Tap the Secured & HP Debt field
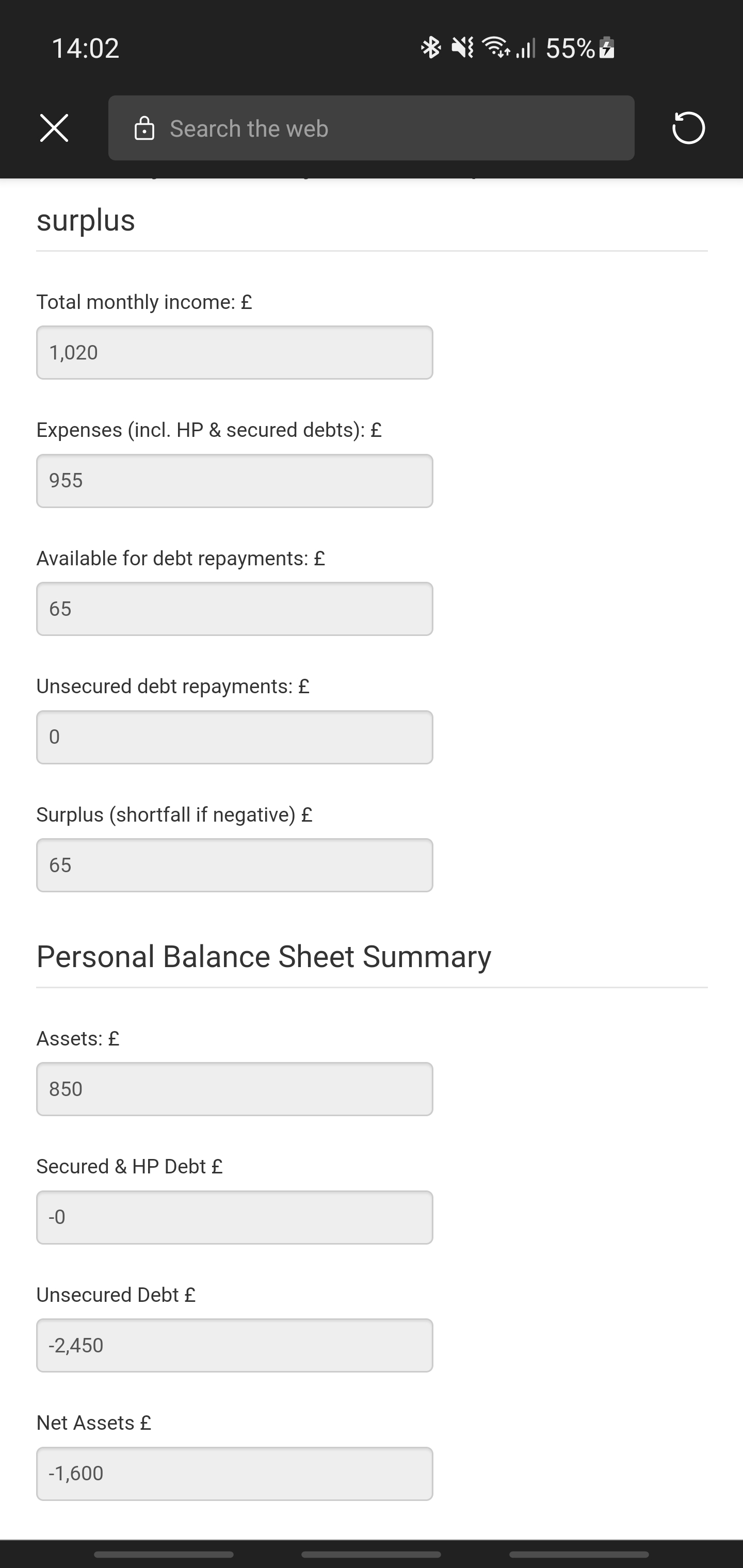The width and height of the screenshot is (743, 1568). click(x=234, y=1217)
